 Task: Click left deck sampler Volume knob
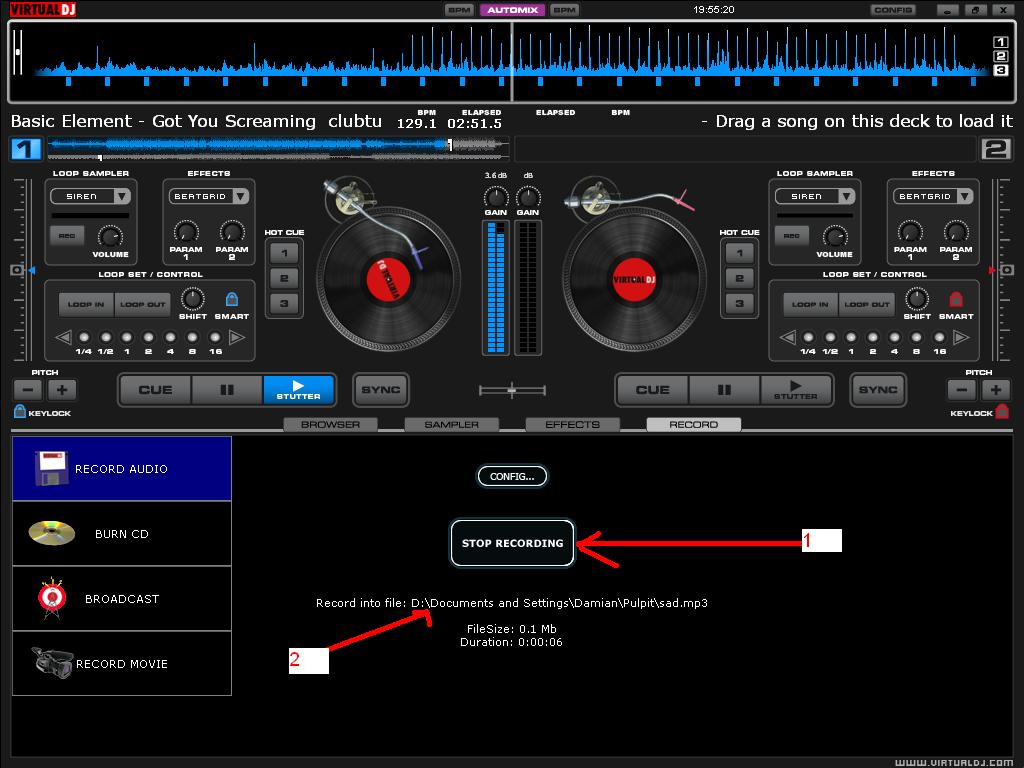click(x=110, y=236)
